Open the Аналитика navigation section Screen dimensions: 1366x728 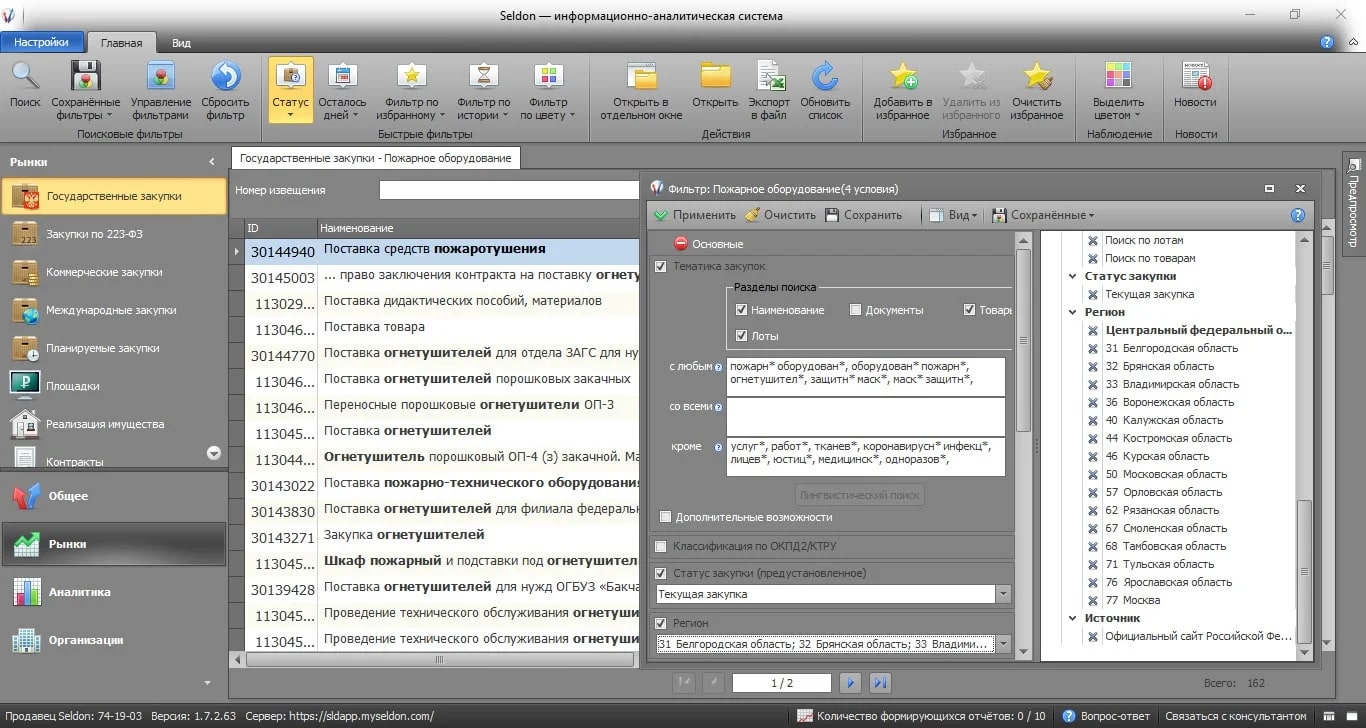tap(114, 592)
